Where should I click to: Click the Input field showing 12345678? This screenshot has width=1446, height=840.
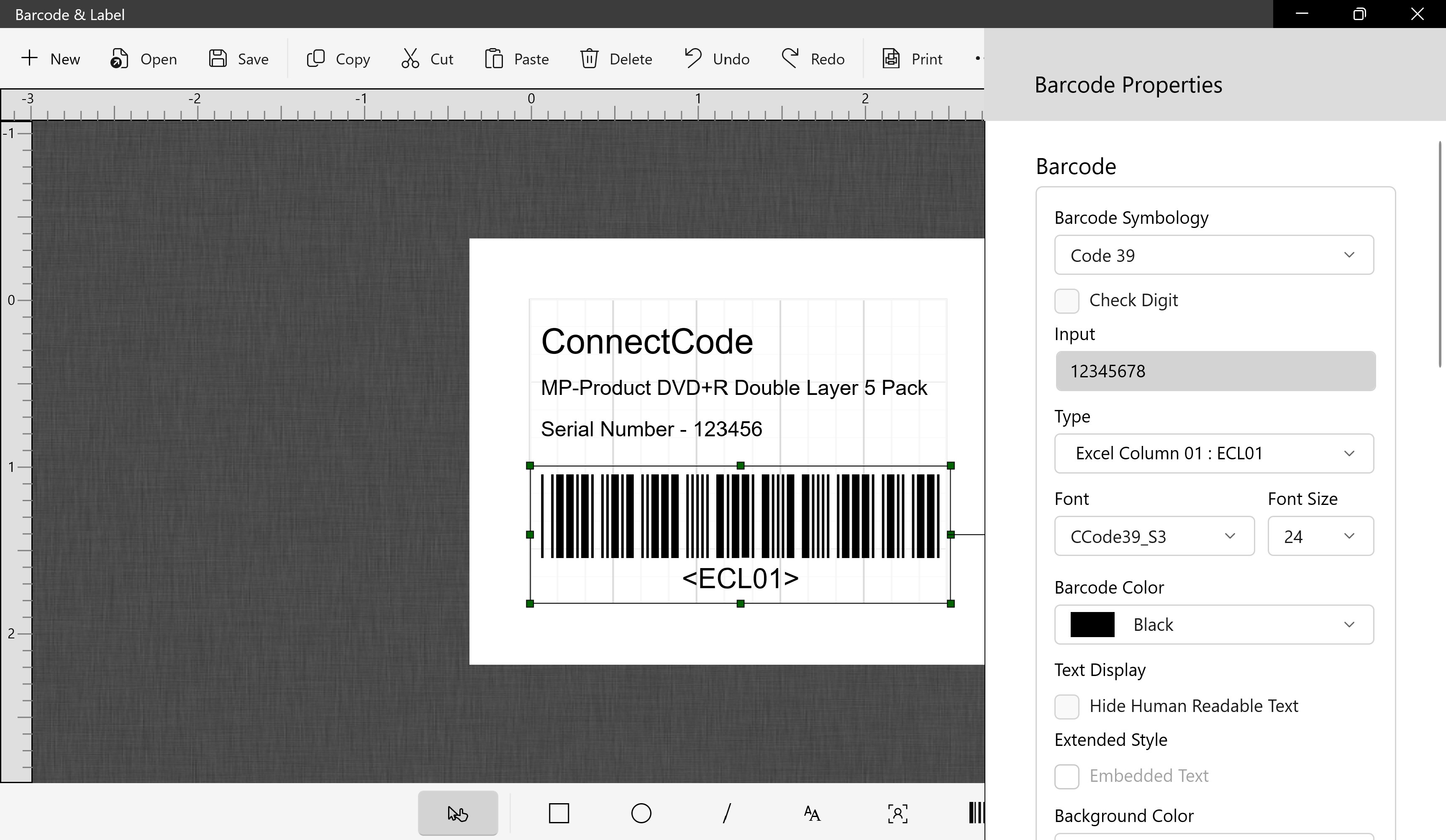[1215, 371]
